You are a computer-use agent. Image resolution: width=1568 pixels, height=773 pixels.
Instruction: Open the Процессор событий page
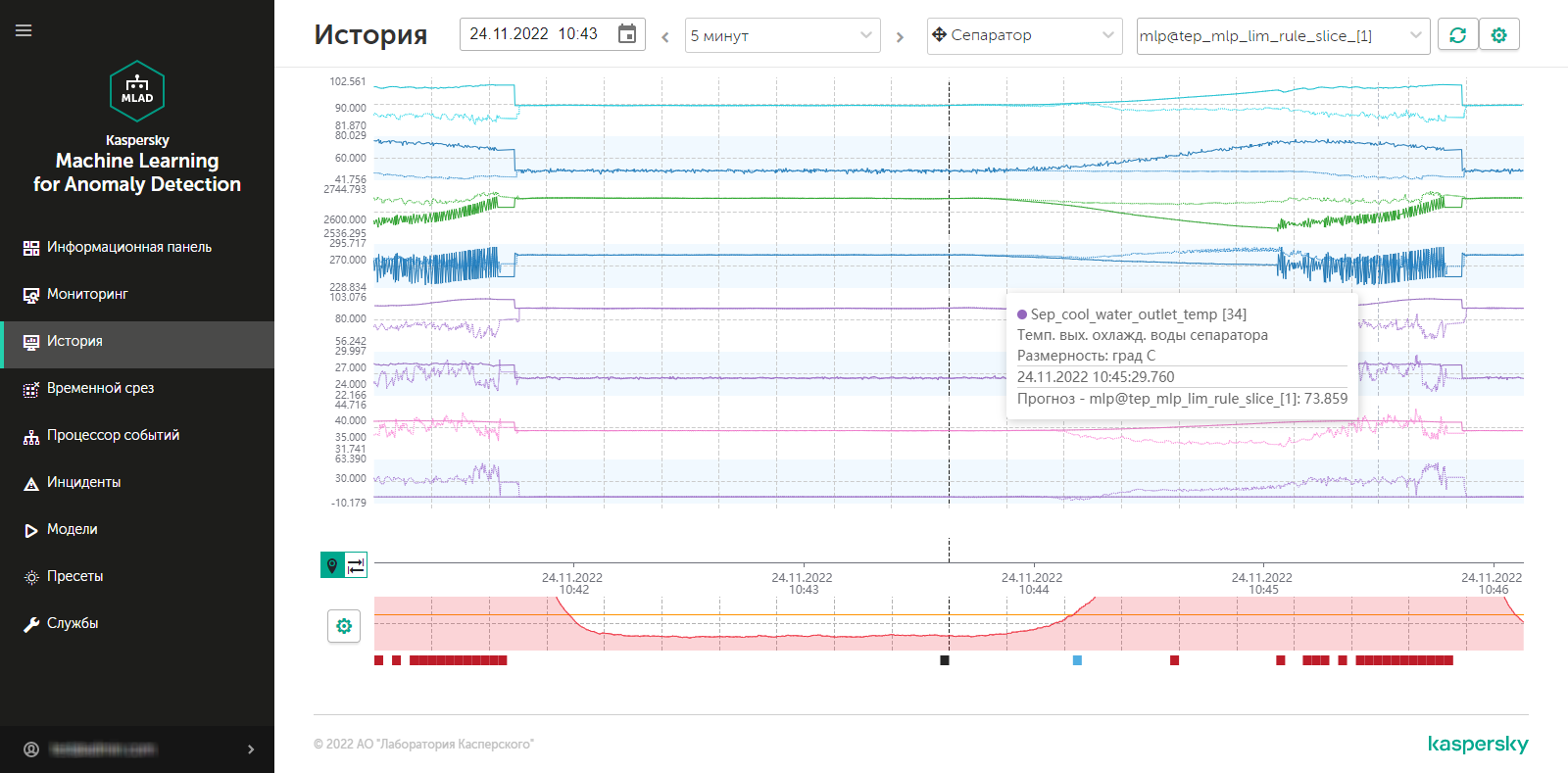(113, 435)
